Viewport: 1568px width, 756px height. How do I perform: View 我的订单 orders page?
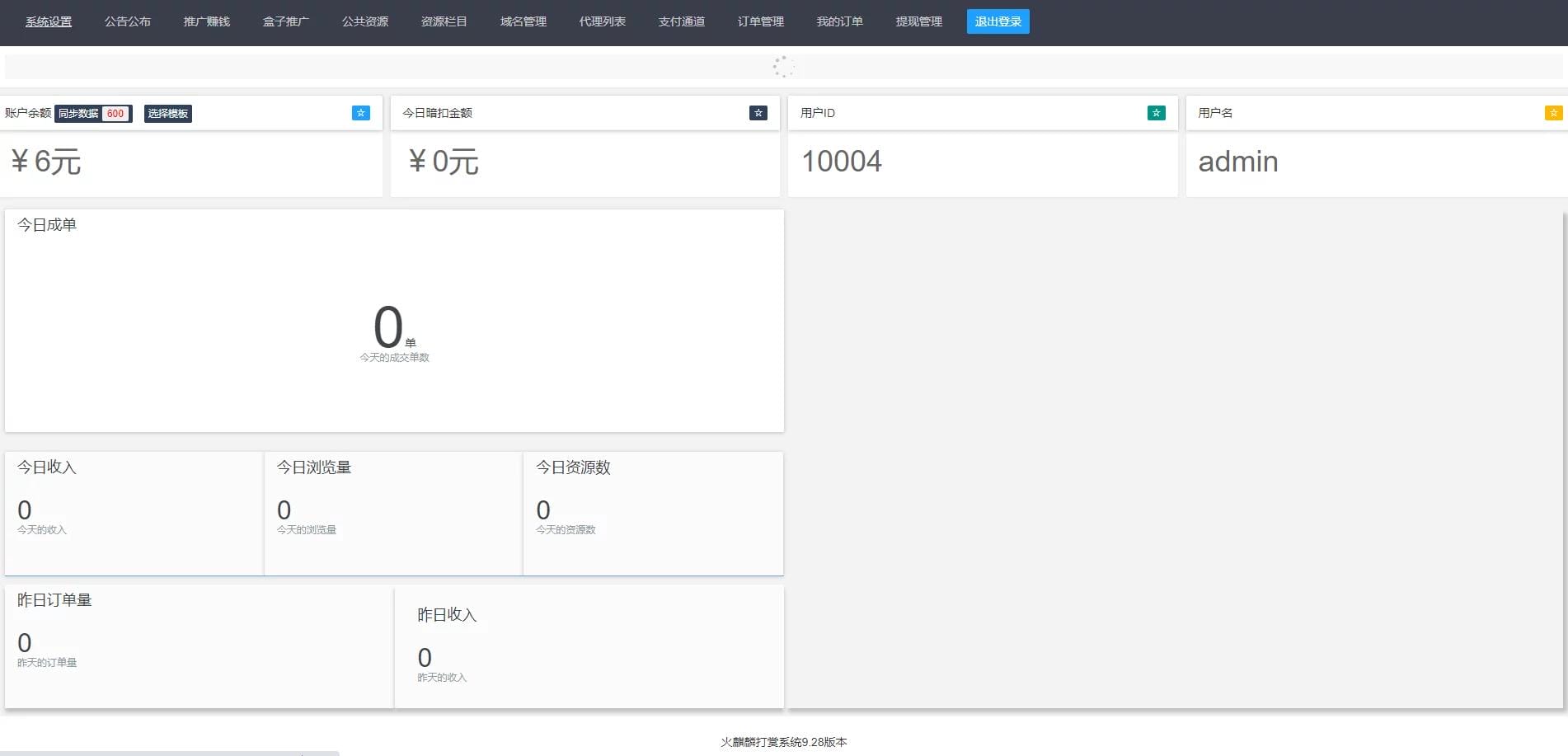[x=839, y=21]
